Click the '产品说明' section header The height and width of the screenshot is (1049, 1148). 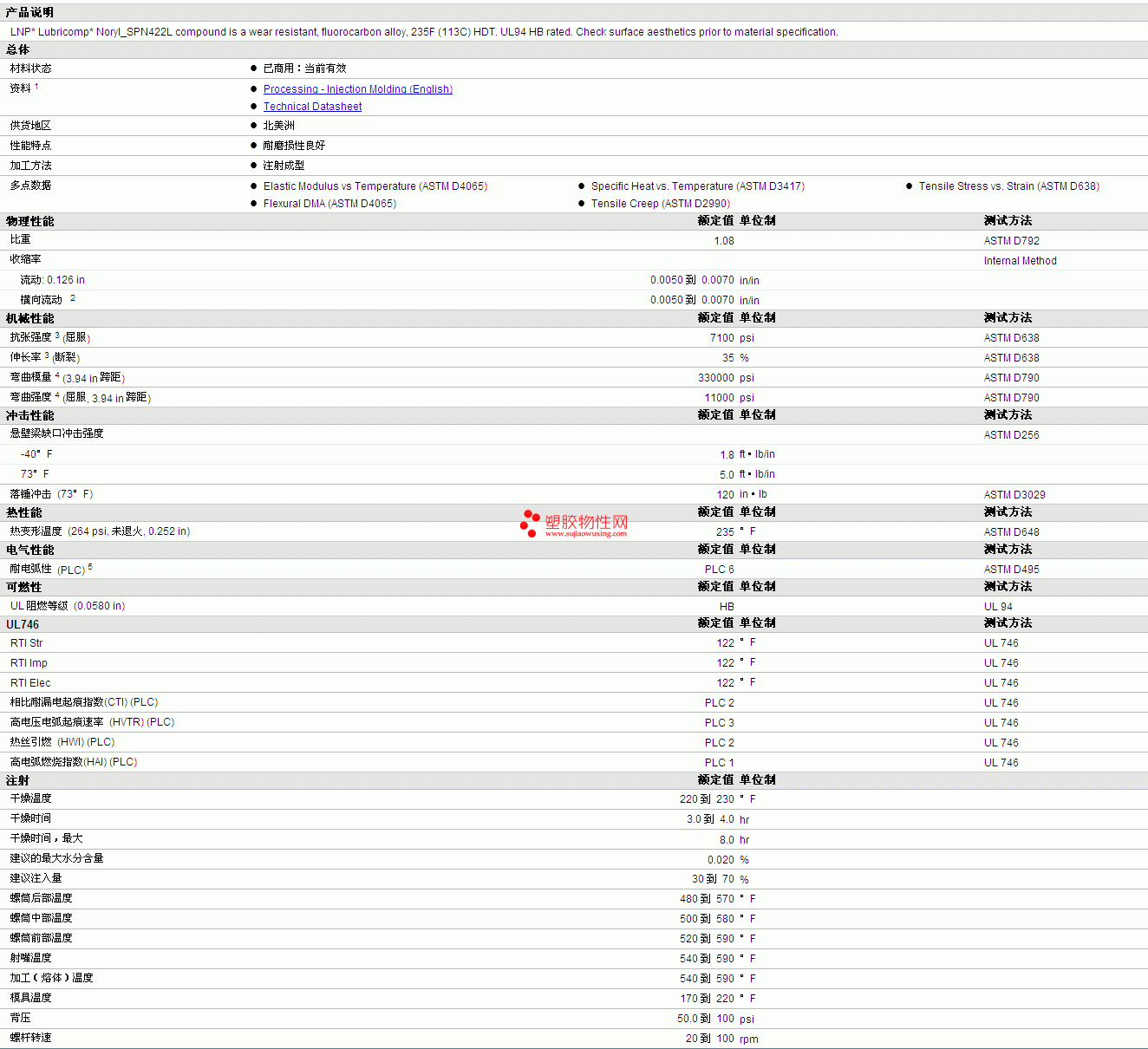29,12
